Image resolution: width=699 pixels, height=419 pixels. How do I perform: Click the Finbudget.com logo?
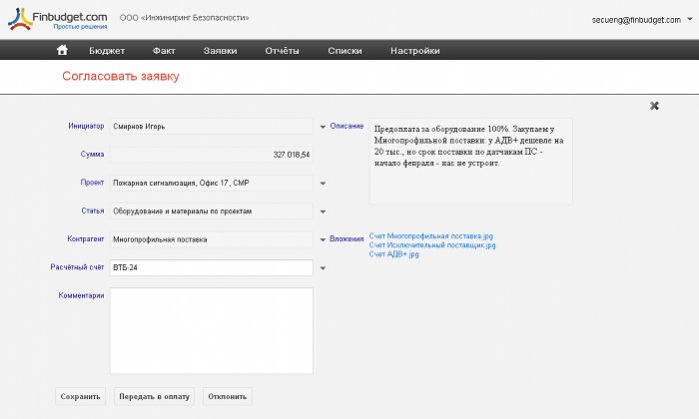coord(57,18)
